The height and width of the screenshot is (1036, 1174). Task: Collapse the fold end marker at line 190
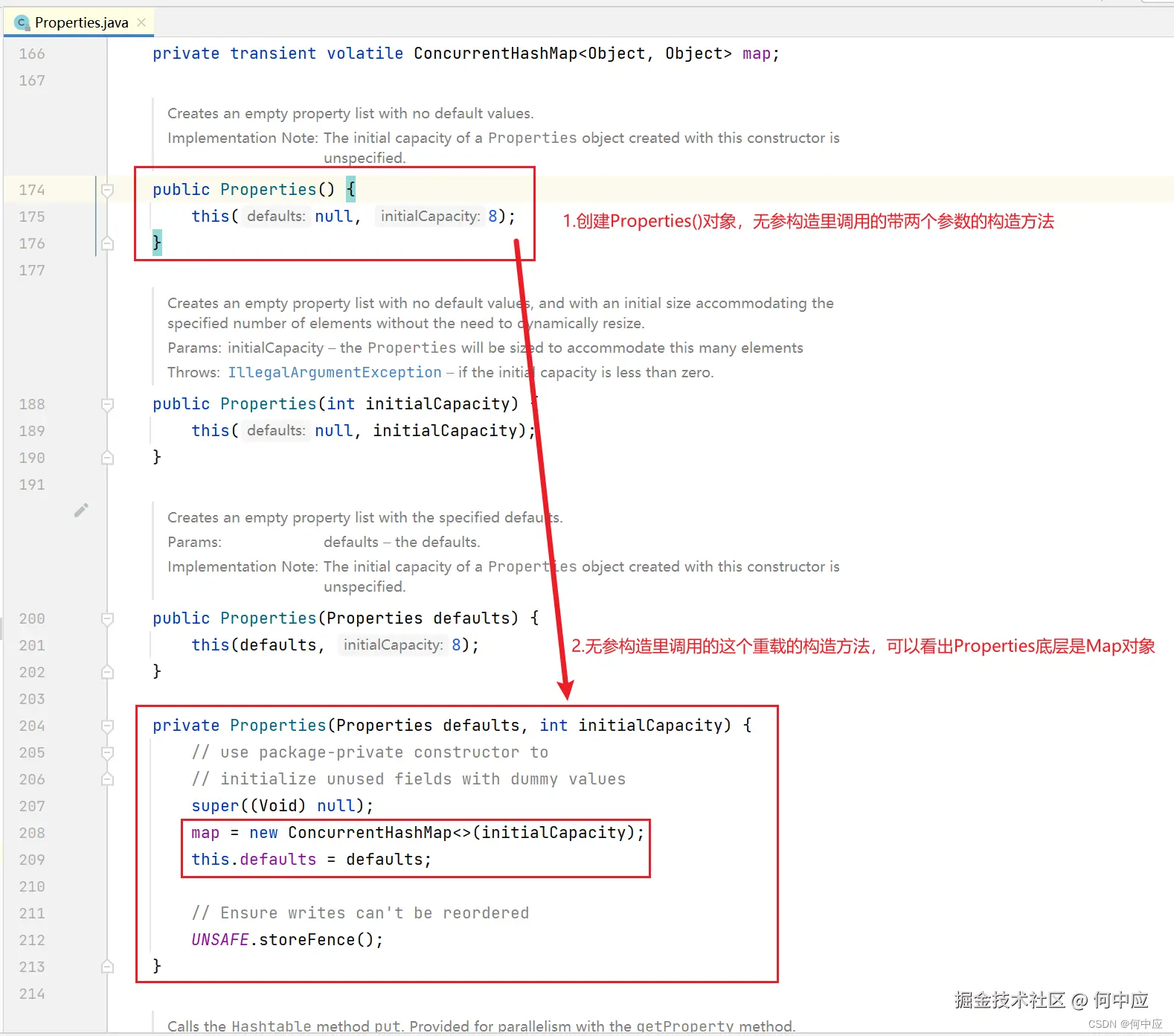point(107,458)
